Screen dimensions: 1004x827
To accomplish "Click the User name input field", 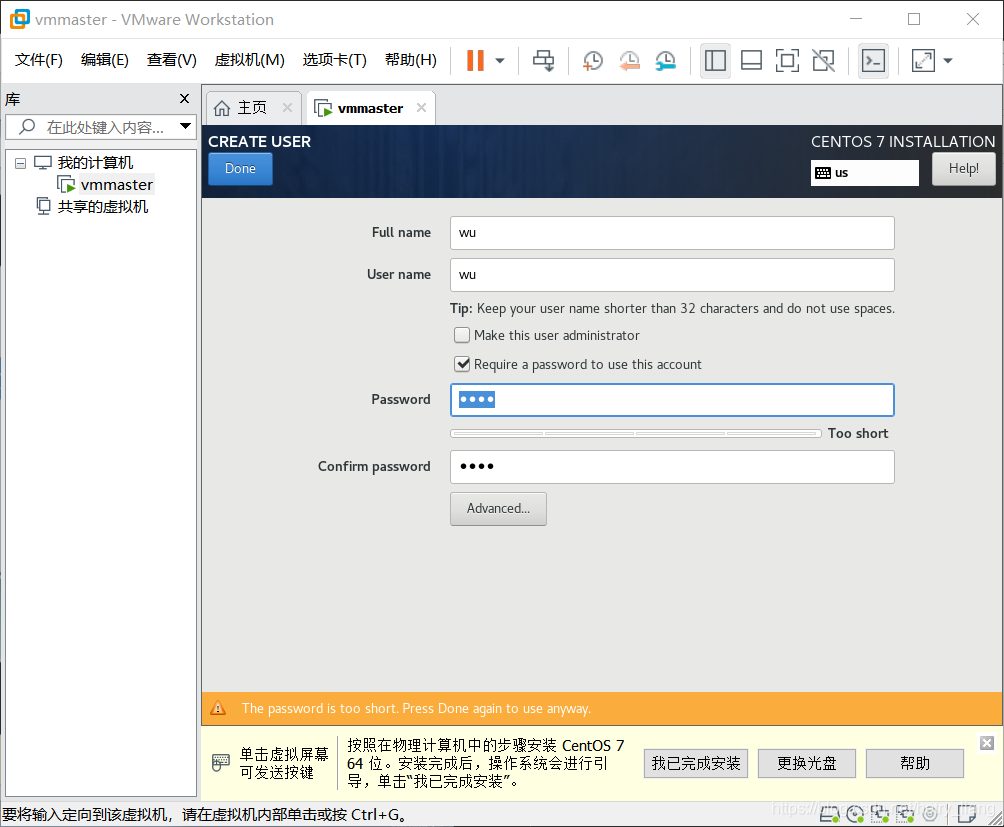I will click(672, 275).
